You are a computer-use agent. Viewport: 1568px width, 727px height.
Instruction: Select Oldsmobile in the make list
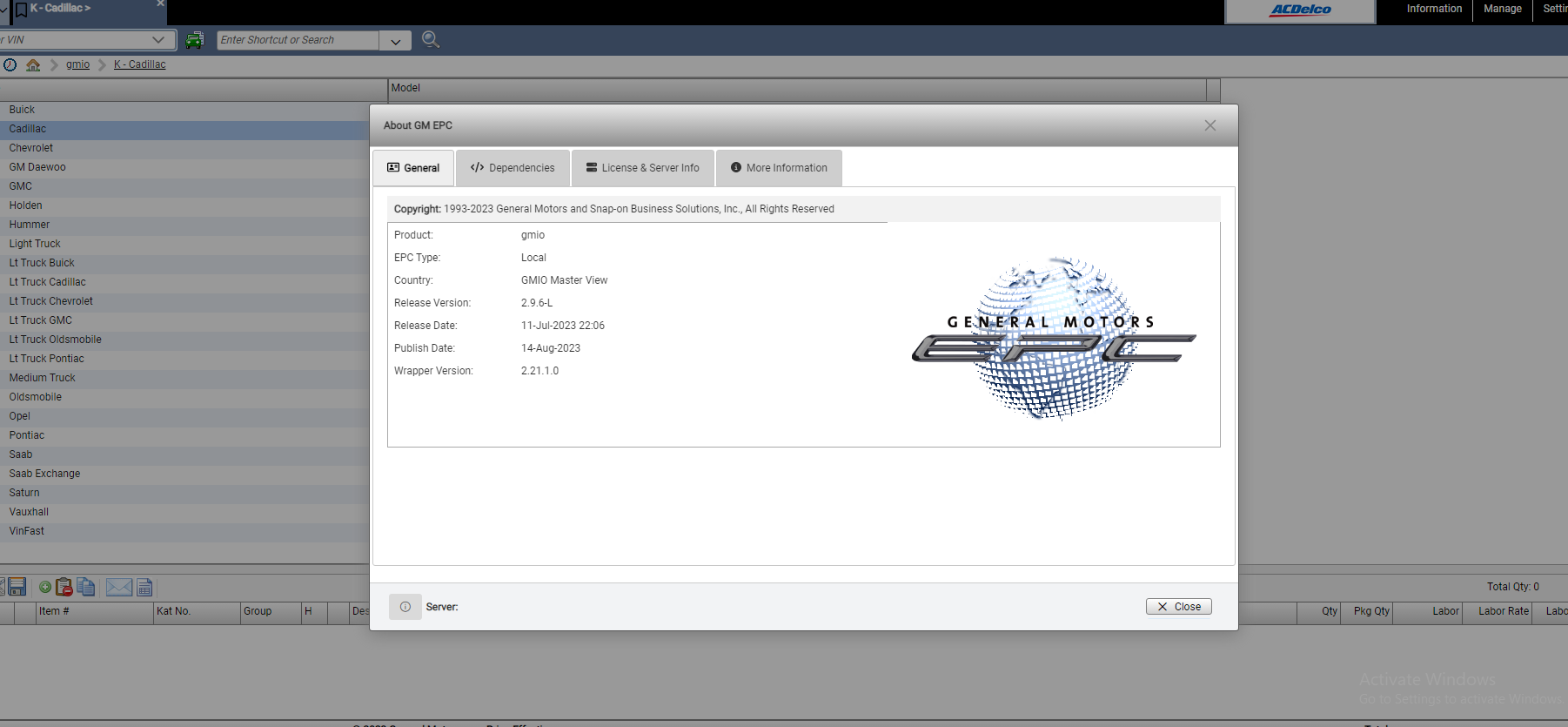pos(184,397)
